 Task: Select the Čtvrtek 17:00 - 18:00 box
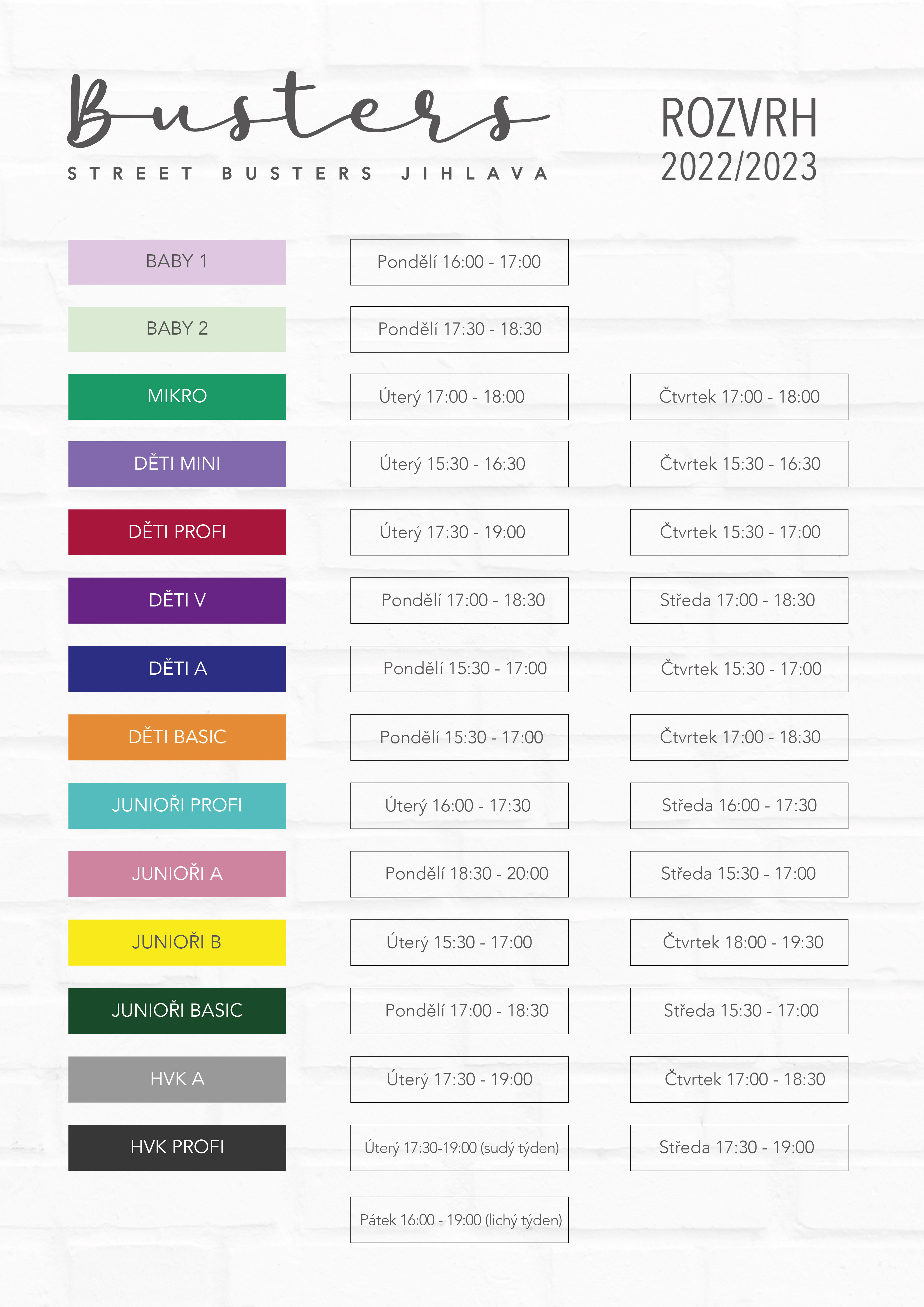pyautogui.click(x=739, y=397)
